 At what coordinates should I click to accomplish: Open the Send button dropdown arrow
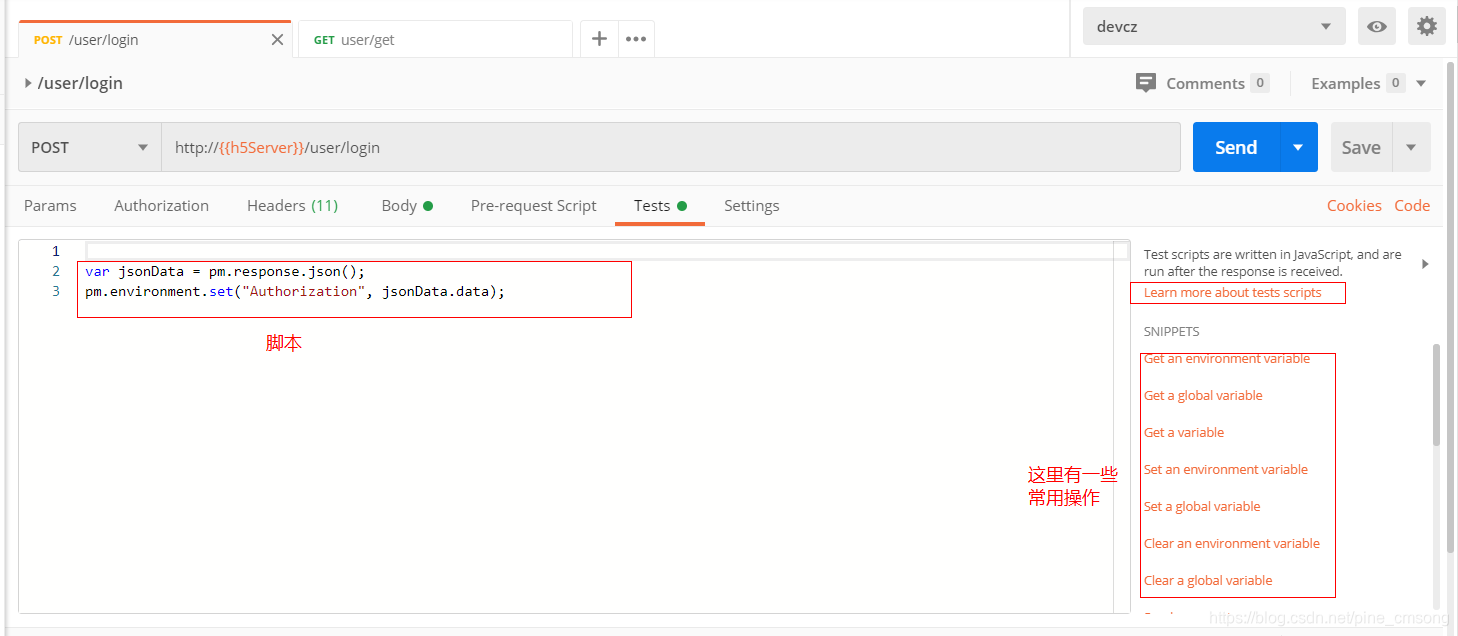click(1298, 147)
